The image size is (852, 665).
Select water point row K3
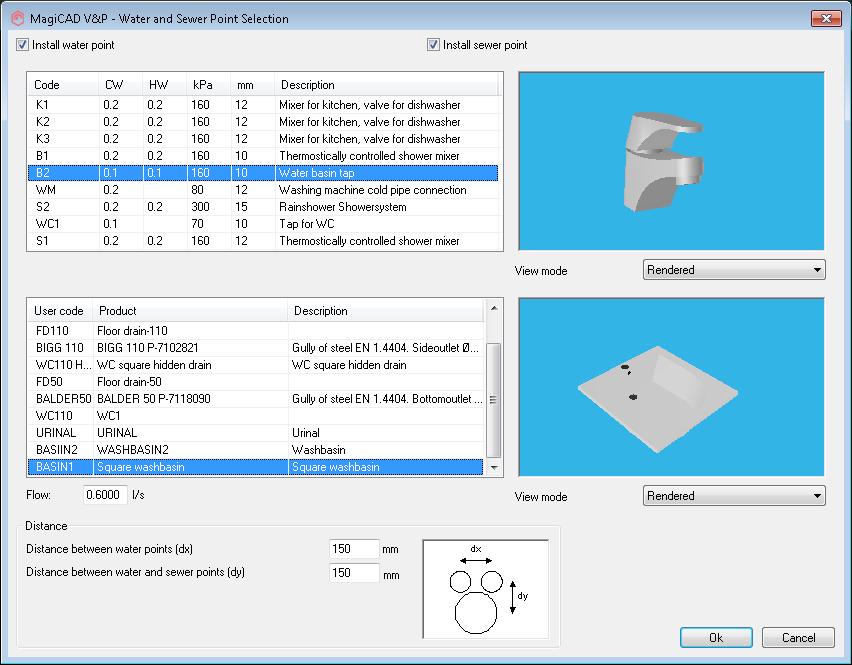(262, 139)
